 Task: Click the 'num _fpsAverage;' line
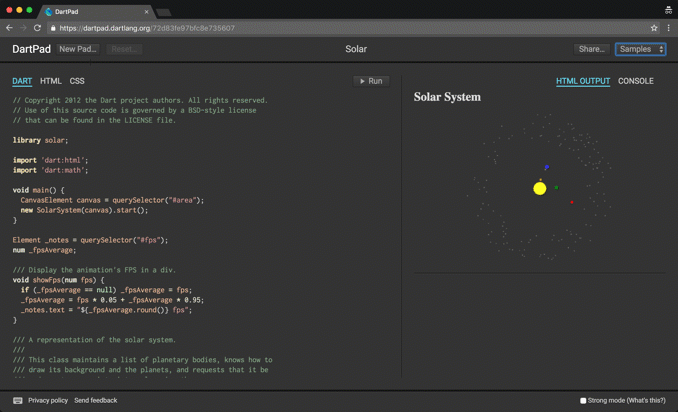point(44,250)
